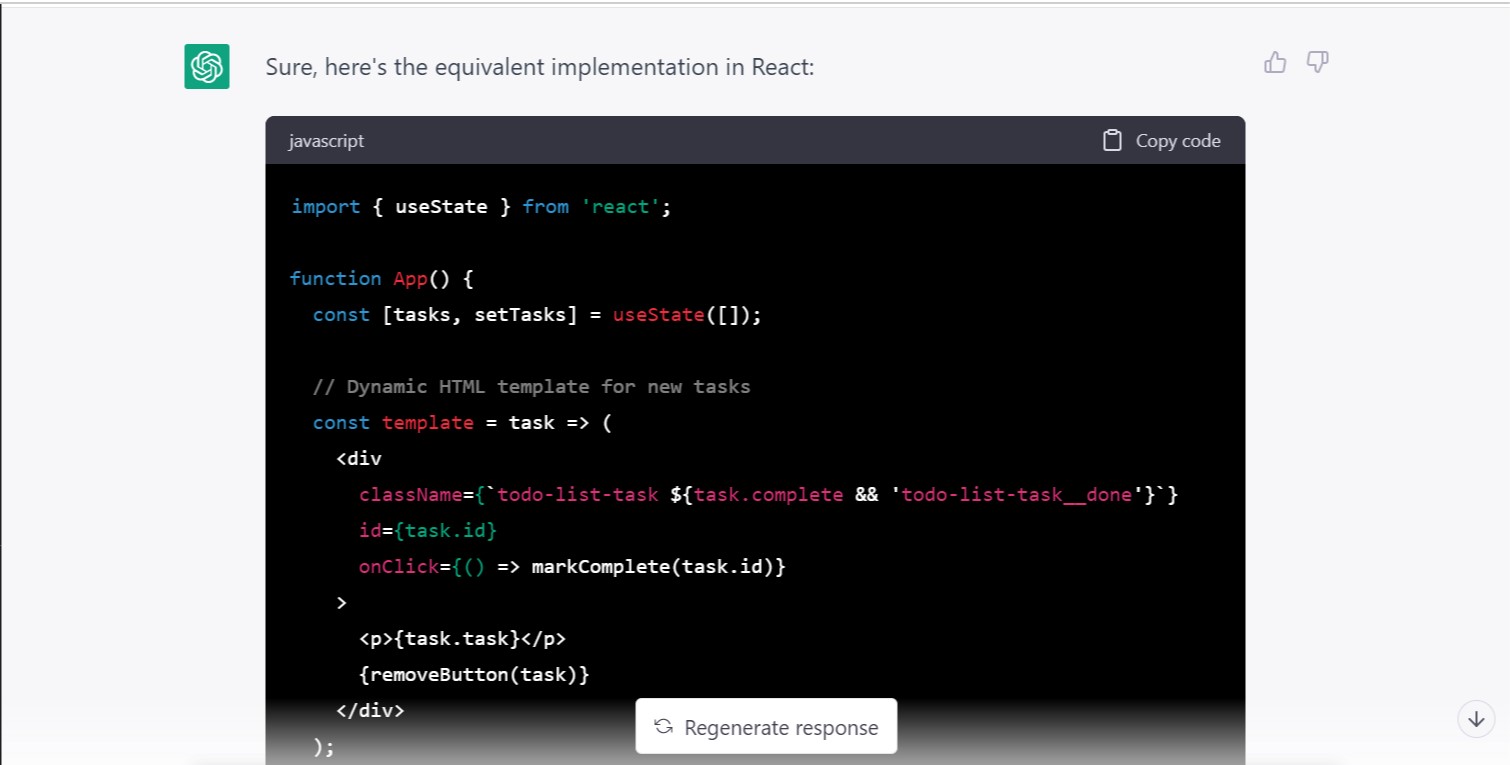This screenshot has height=765, width=1510.
Task: Click the onClick markComplete handler line
Action: coord(572,567)
